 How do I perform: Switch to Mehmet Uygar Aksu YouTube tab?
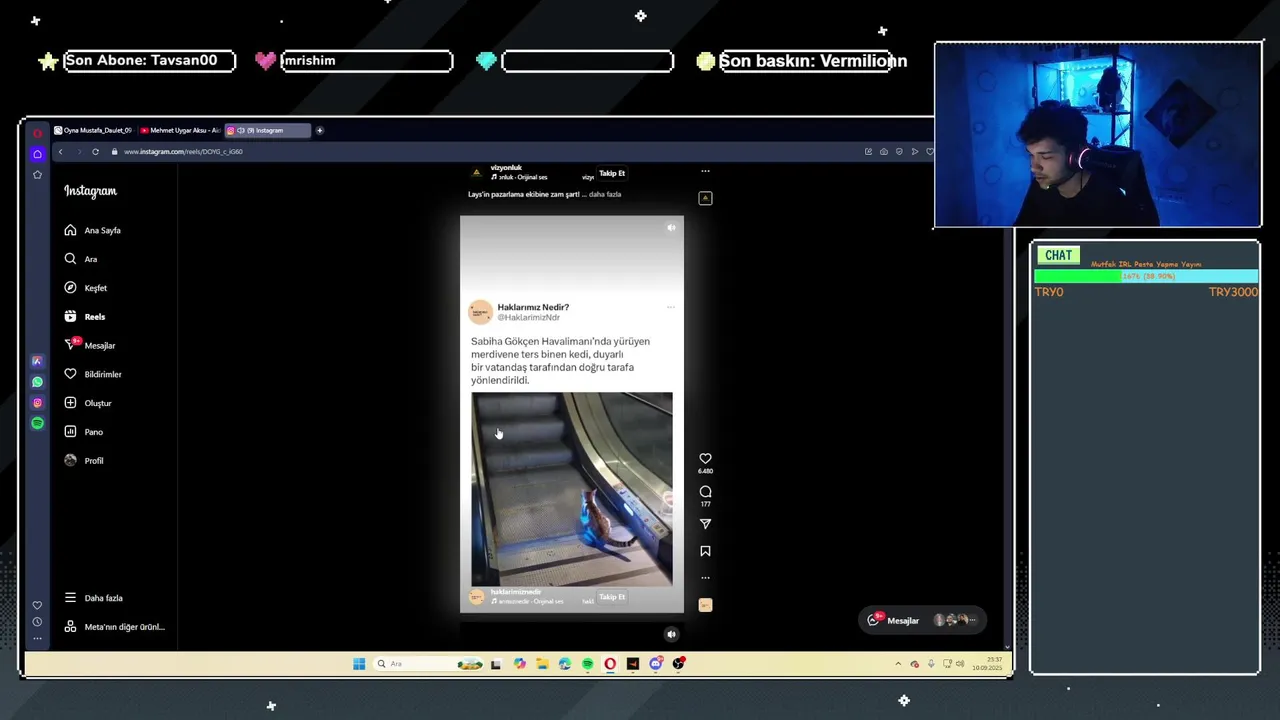click(180, 130)
